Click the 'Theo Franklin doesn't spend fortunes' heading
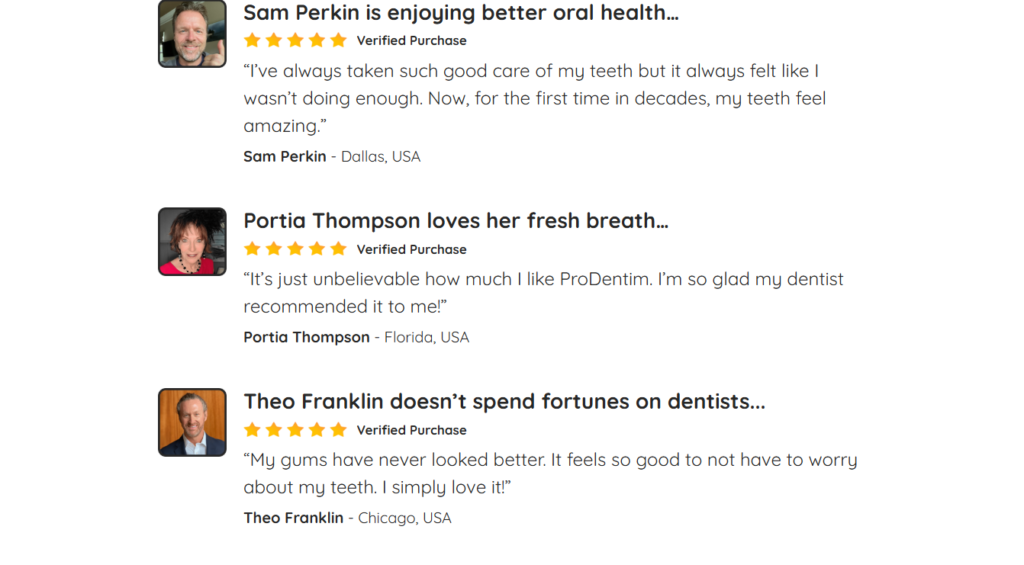1024x565 pixels. pyautogui.click(x=504, y=402)
